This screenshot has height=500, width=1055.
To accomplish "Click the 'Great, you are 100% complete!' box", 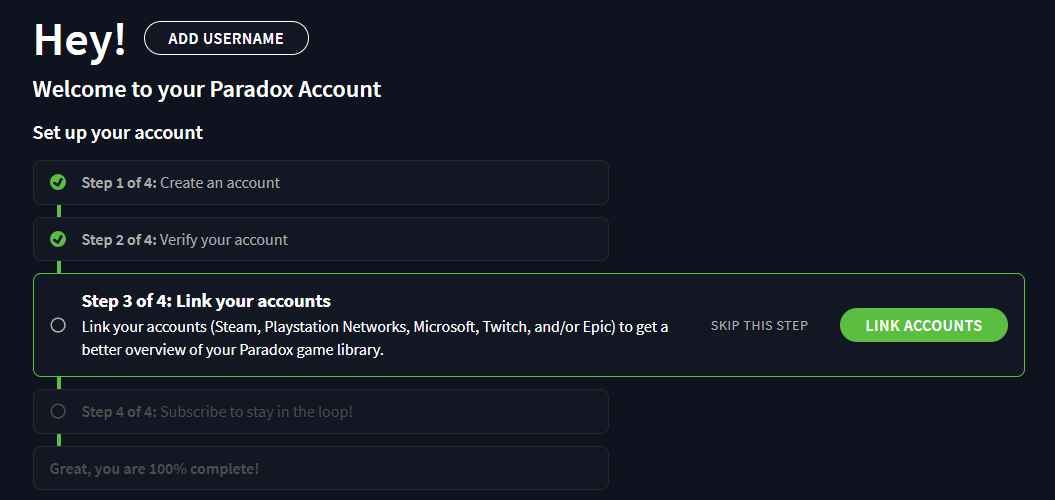I will 321,468.
